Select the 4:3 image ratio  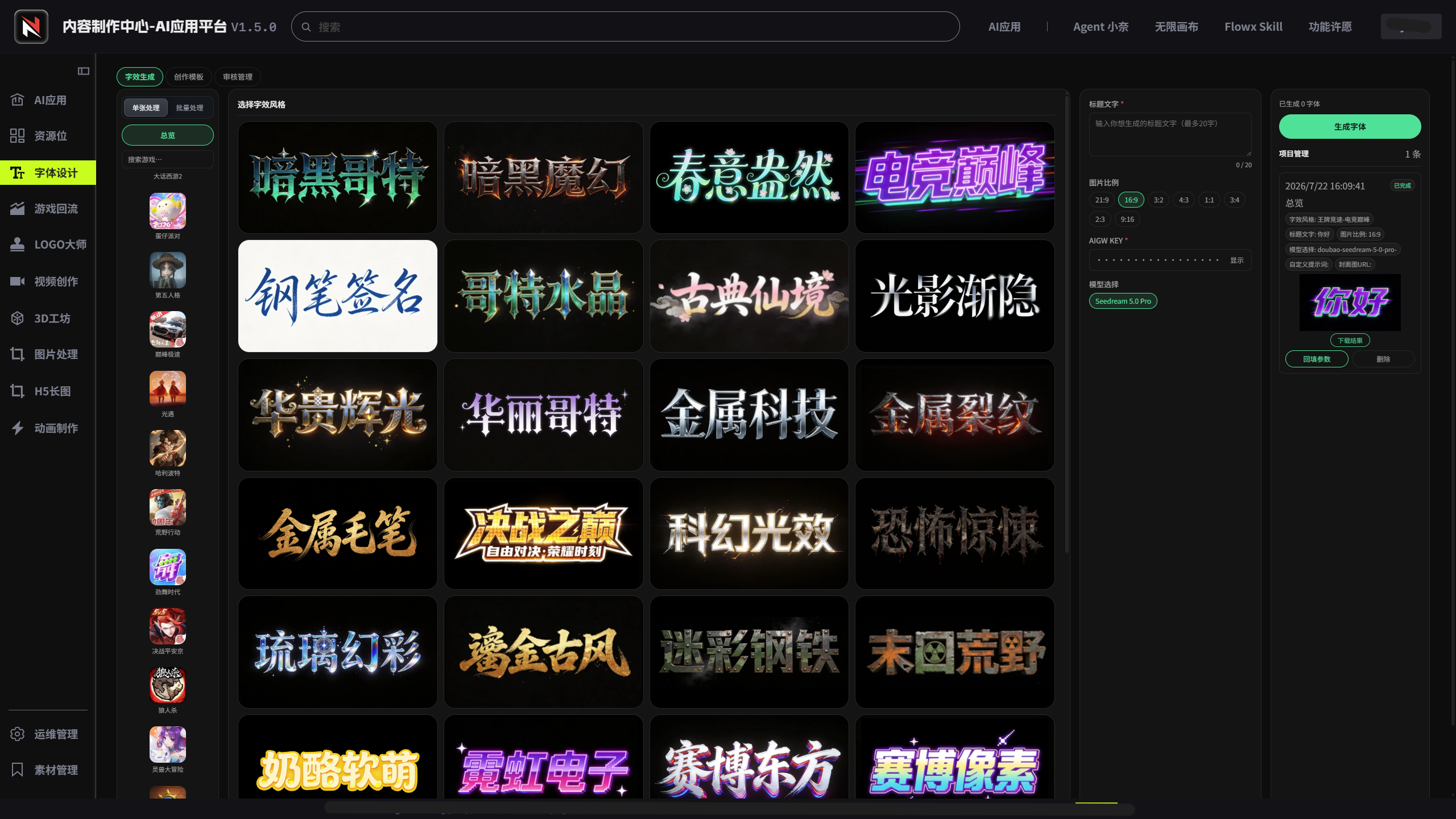(x=1184, y=200)
